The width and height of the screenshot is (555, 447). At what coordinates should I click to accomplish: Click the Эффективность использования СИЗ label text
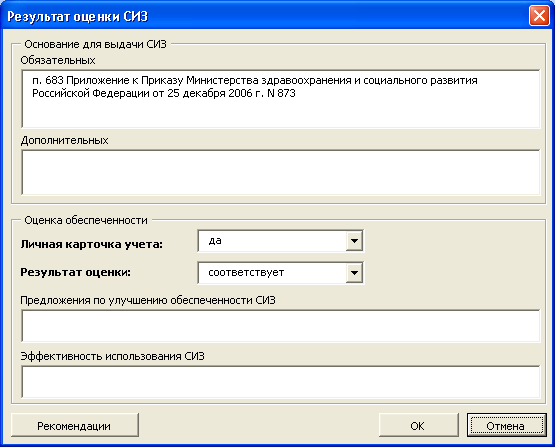113,356
